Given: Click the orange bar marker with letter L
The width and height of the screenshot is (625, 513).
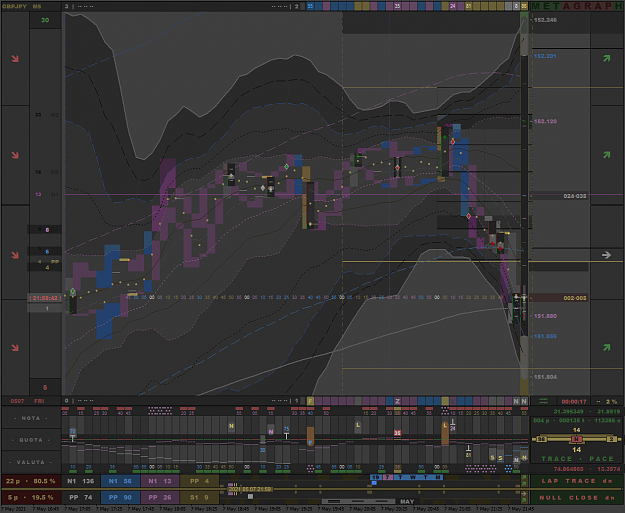Looking at the screenshot, I should (x=445, y=433).
